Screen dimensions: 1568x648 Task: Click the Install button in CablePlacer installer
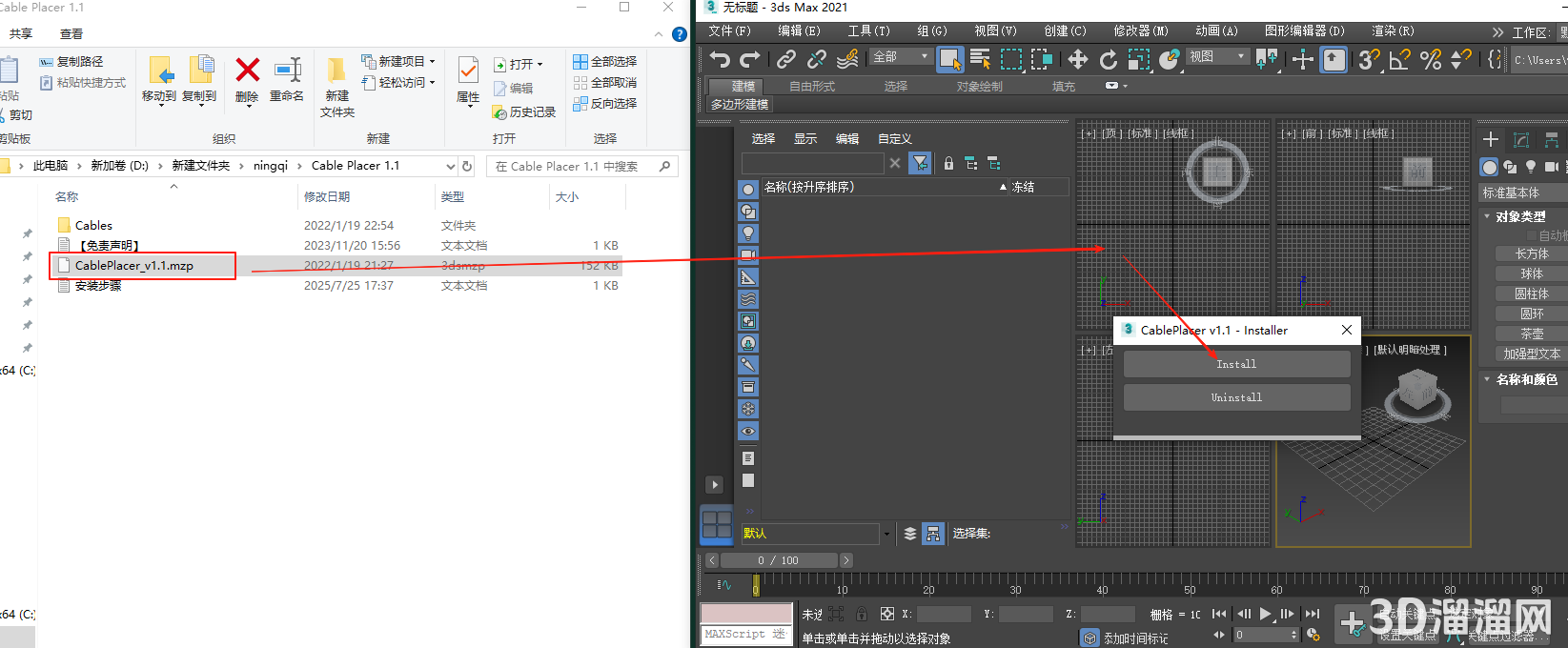(x=1236, y=364)
